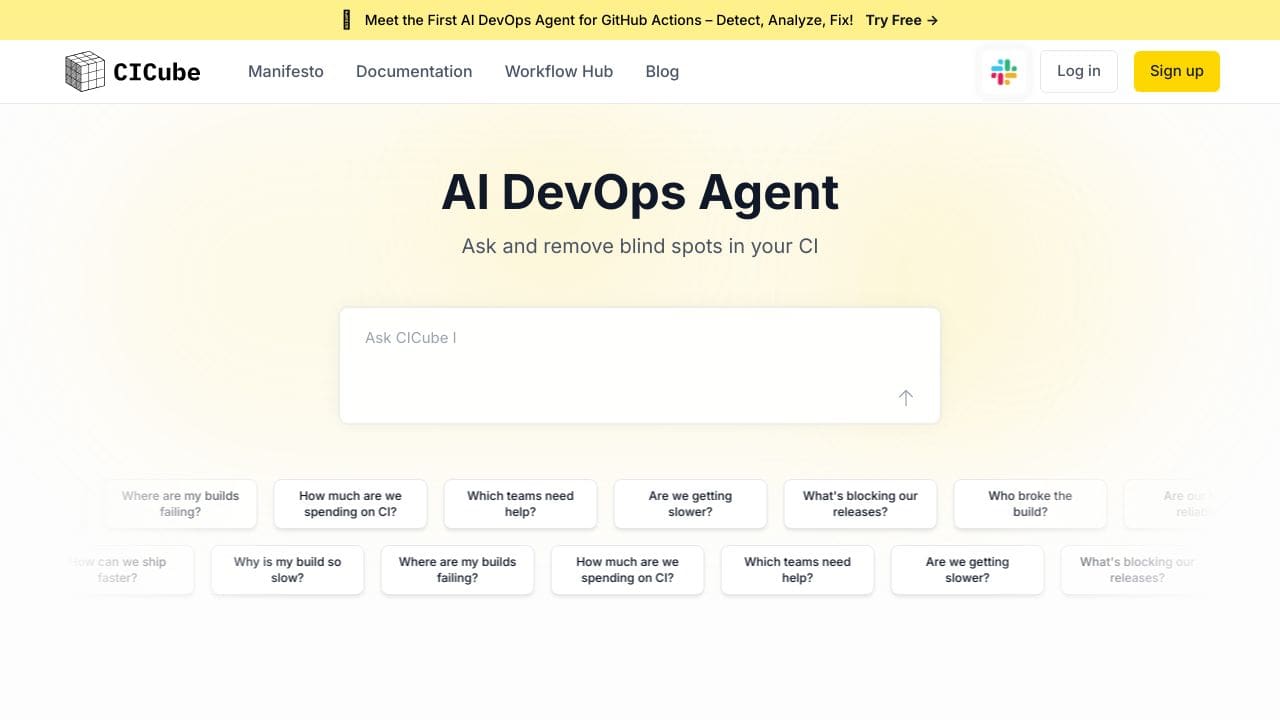Viewport: 1280px width, 720px height.
Task: Pick bottom-row 'Are we getting slower?' chip
Action: (x=967, y=570)
